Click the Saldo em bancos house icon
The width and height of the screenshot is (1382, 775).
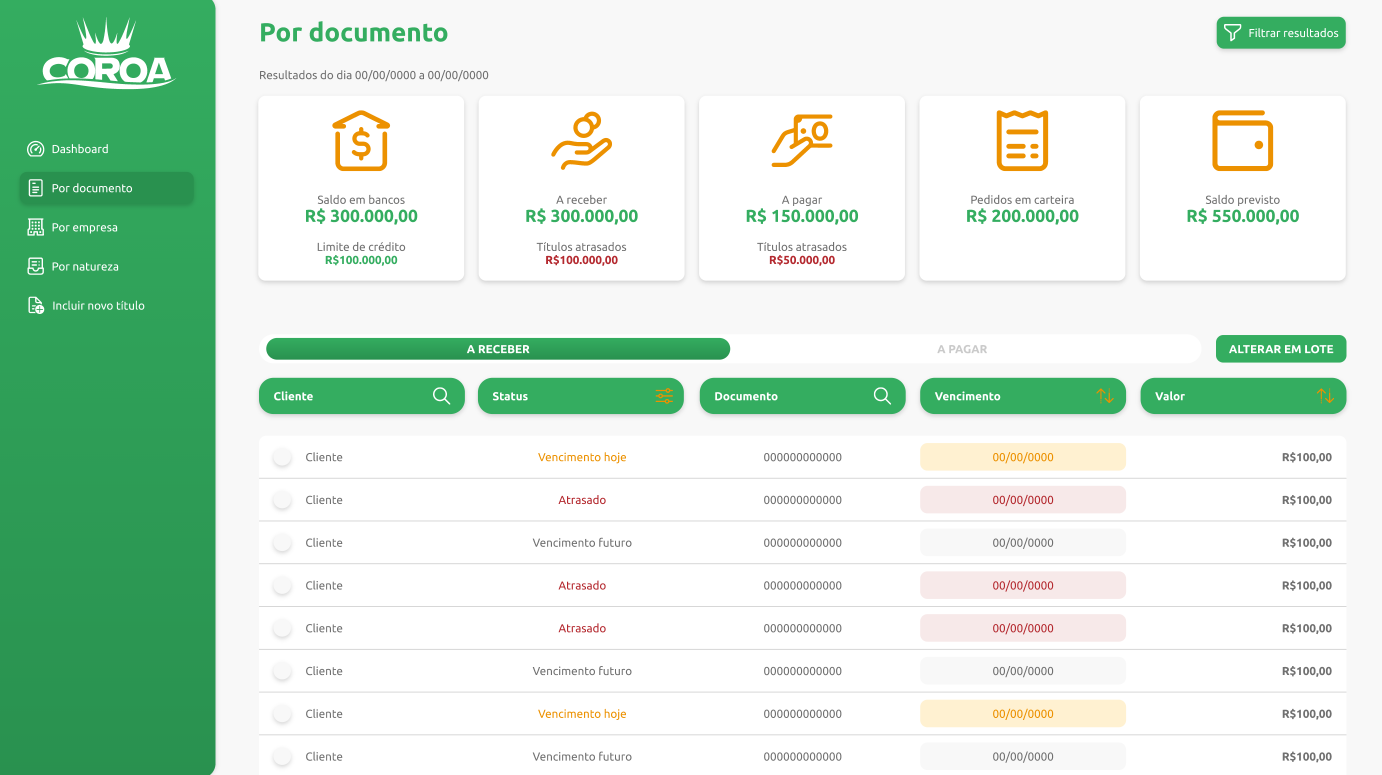pos(361,141)
